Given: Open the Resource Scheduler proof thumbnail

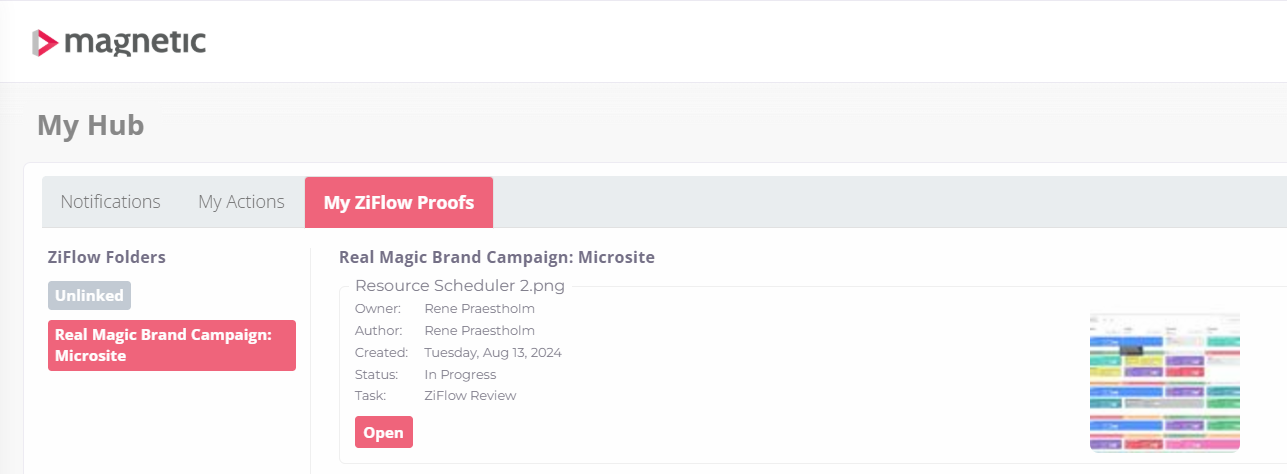Looking at the screenshot, I should (x=1164, y=382).
